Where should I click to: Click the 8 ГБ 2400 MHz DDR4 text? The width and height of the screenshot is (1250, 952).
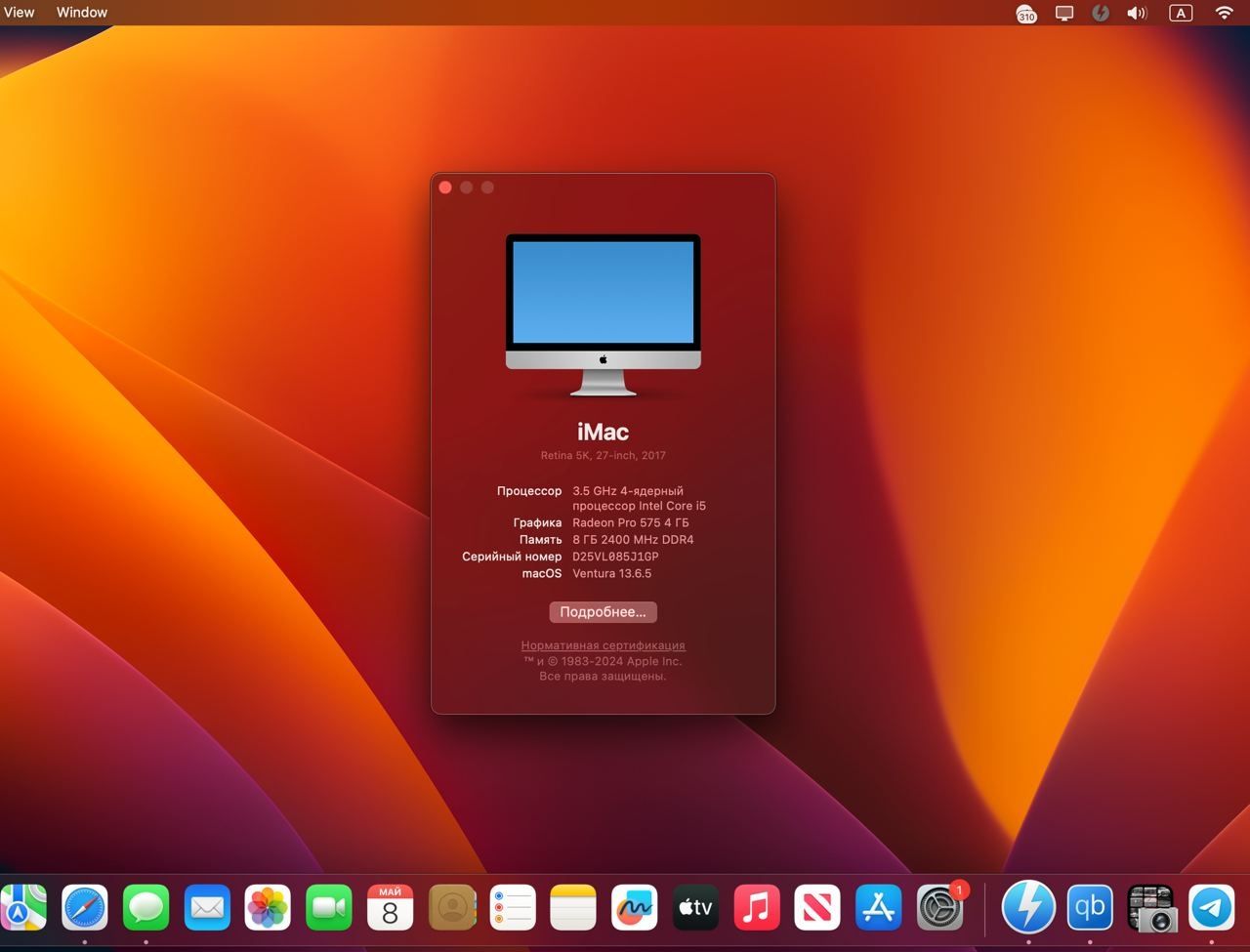point(633,539)
